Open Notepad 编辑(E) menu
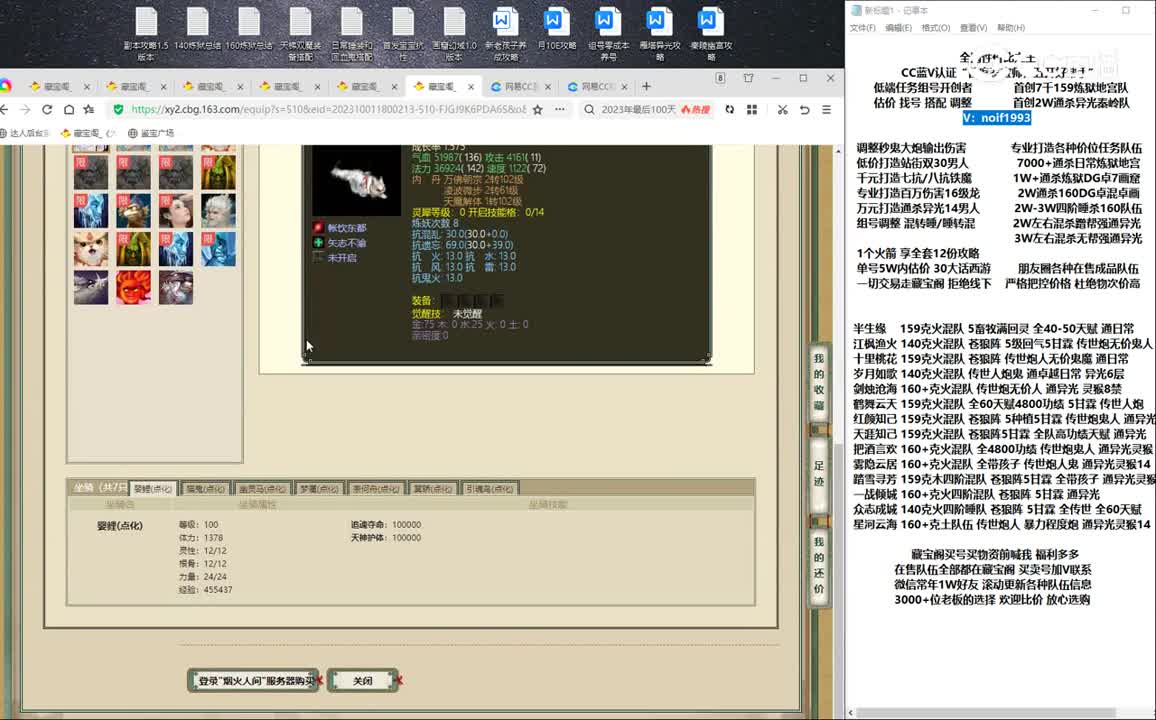 pos(898,28)
